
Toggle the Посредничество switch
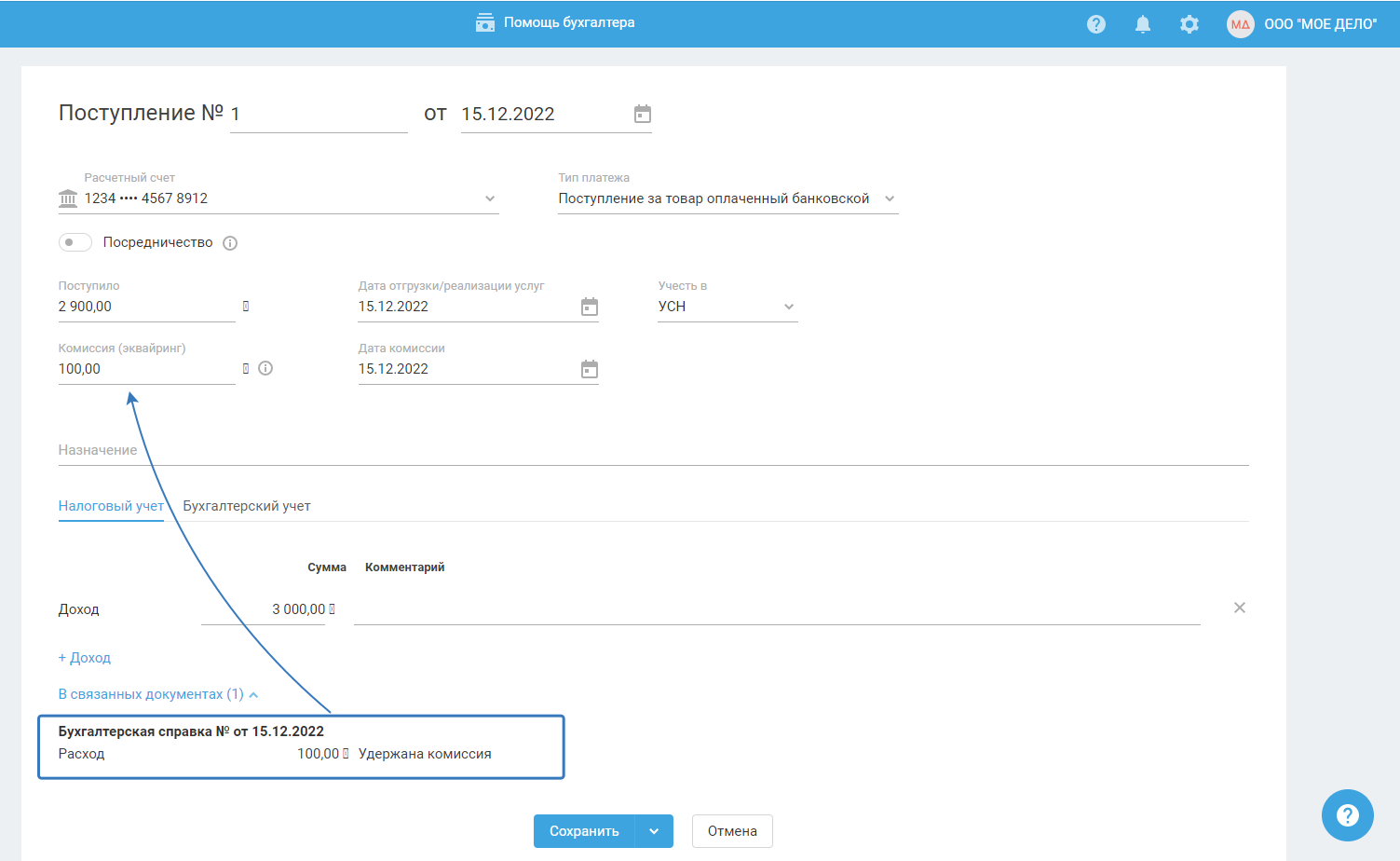tap(75, 242)
